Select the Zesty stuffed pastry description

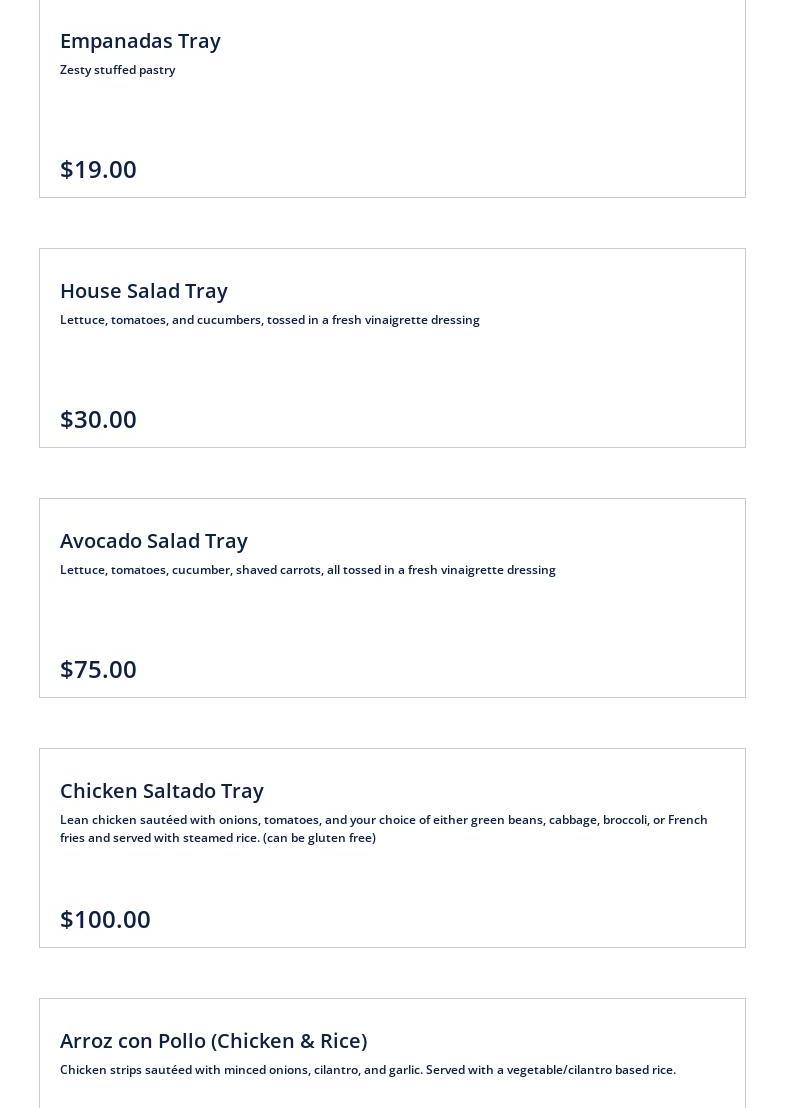coord(117,70)
